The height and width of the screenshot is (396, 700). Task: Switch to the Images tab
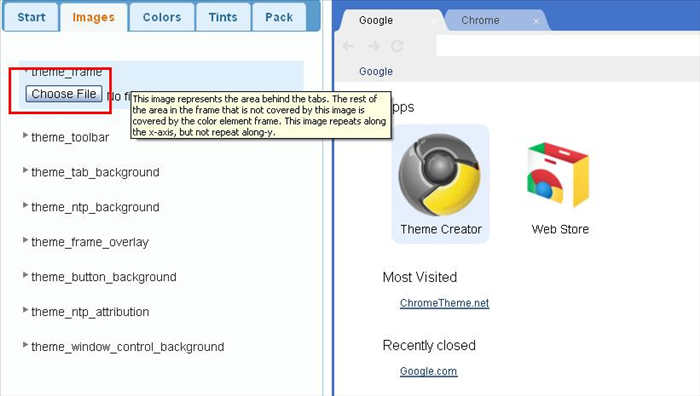[94, 17]
